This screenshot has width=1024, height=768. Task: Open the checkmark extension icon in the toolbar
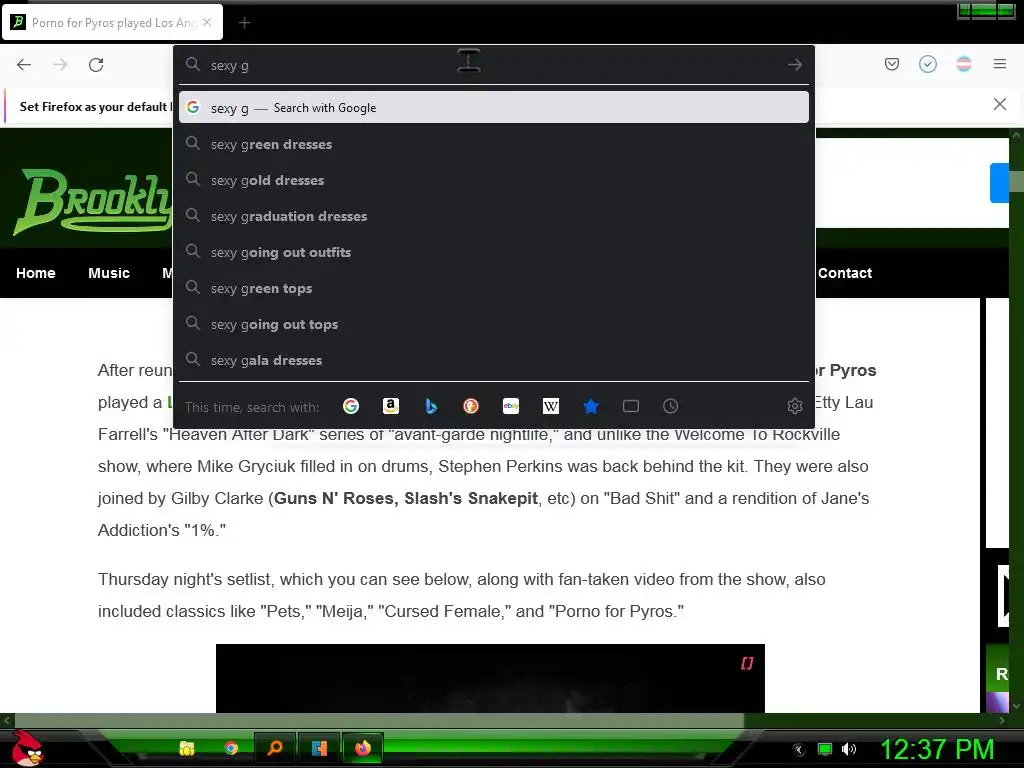(x=928, y=64)
